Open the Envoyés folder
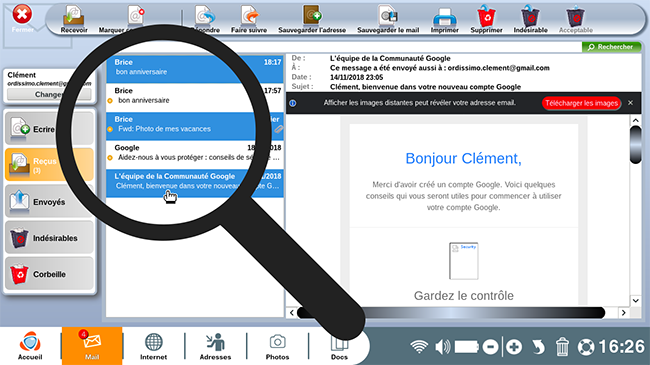The width and height of the screenshot is (650, 365). click(49, 202)
